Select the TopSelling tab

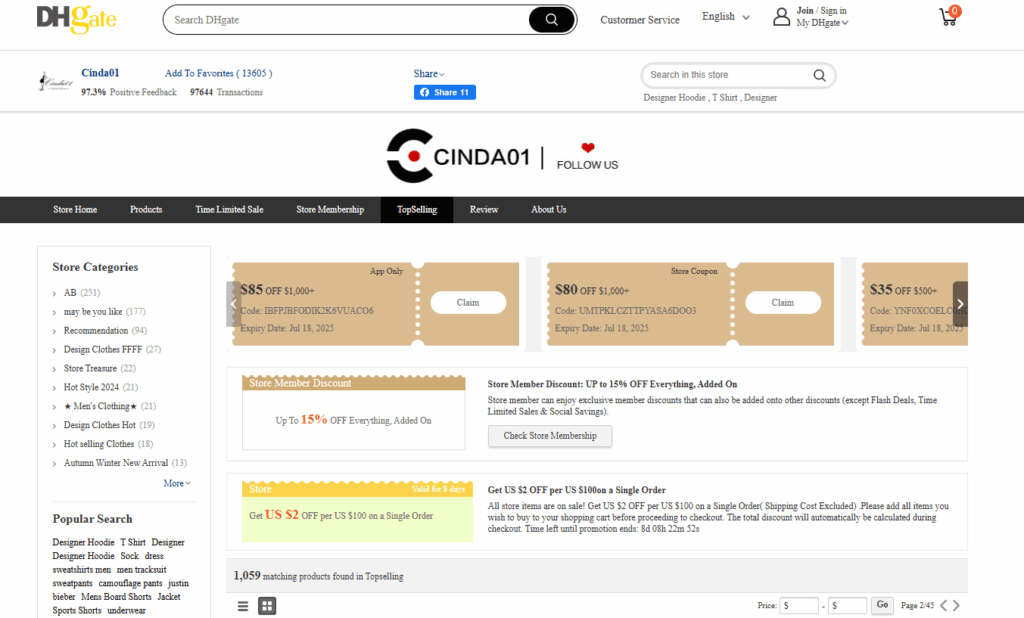tap(417, 210)
